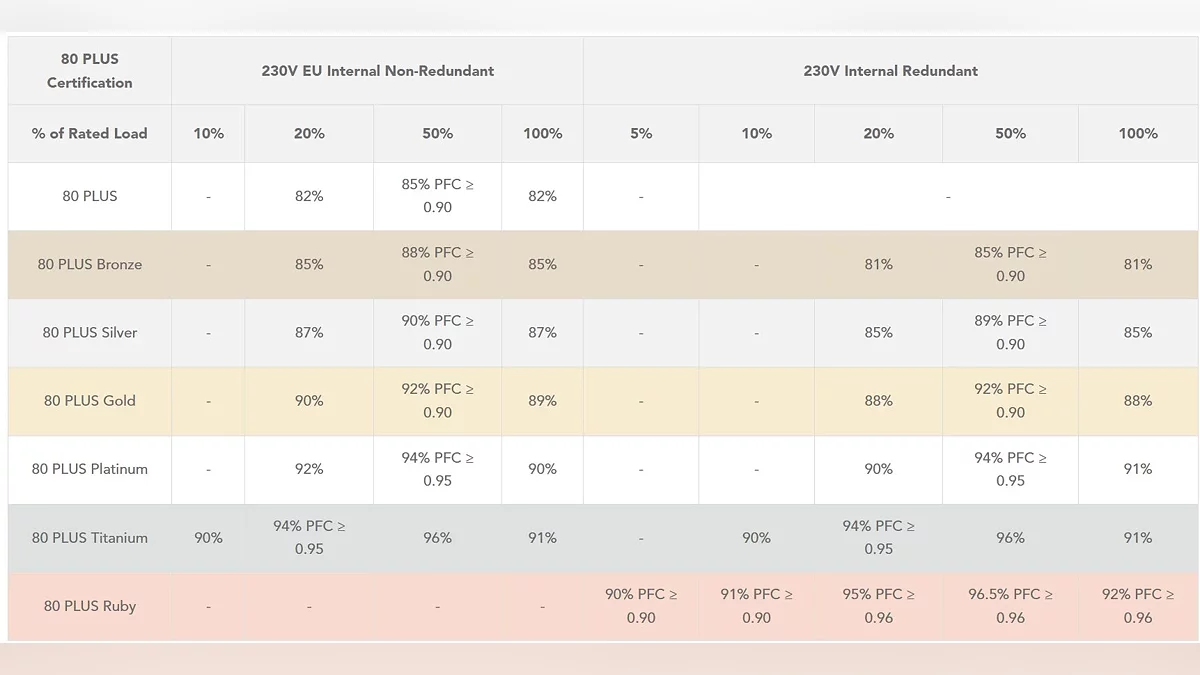
Task: Select the 92% PFC ≥ 0.96 Ruby cell
Action: [1138, 606]
